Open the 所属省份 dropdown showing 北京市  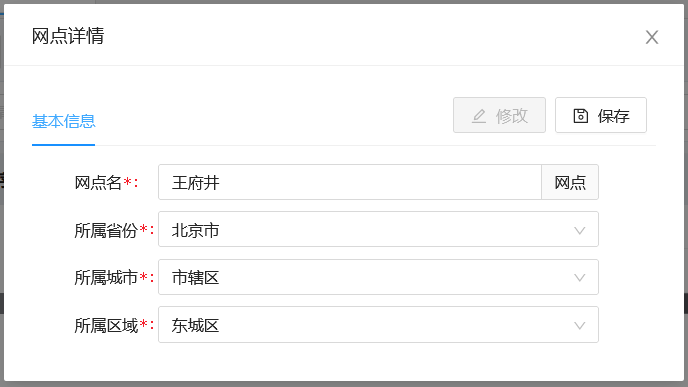[378, 229]
